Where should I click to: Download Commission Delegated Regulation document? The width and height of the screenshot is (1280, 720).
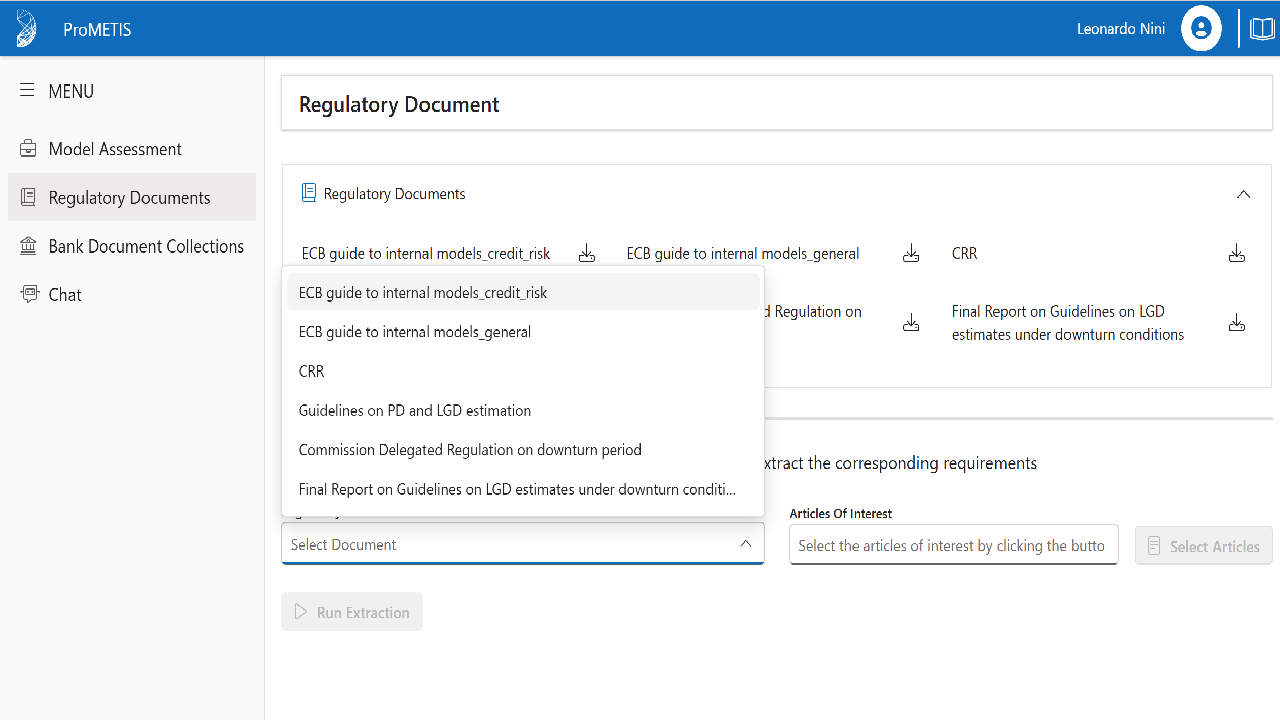click(x=911, y=323)
